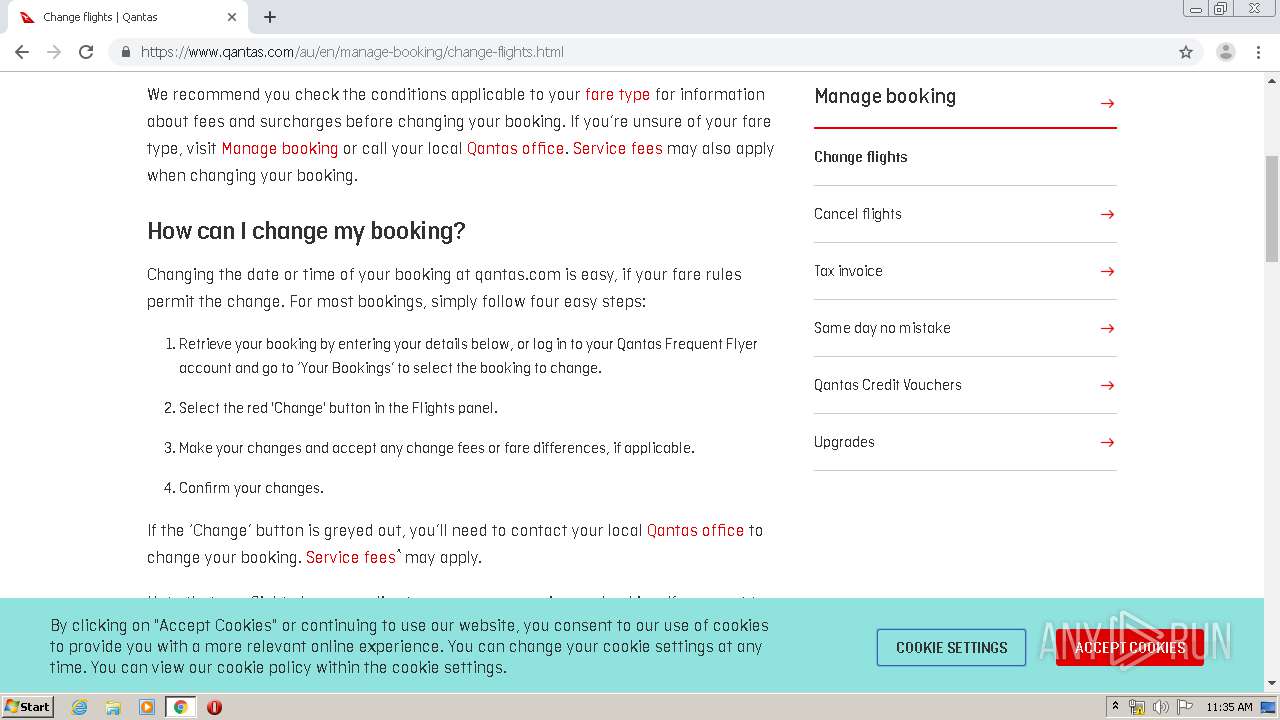1280x720 pixels.
Task: Click the 'How can I change my booking?' heading
Action: [x=306, y=231]
